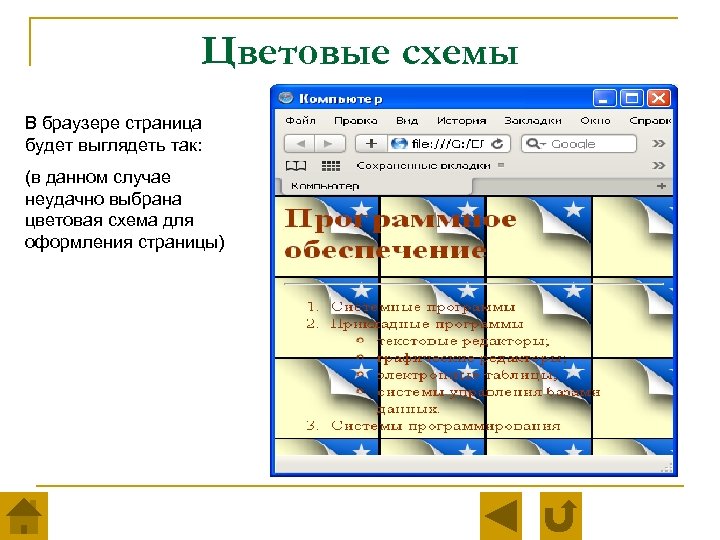Click list item Прикладные программы
The width and height of the screenshot is (720, 540).
tap(427, 324)
